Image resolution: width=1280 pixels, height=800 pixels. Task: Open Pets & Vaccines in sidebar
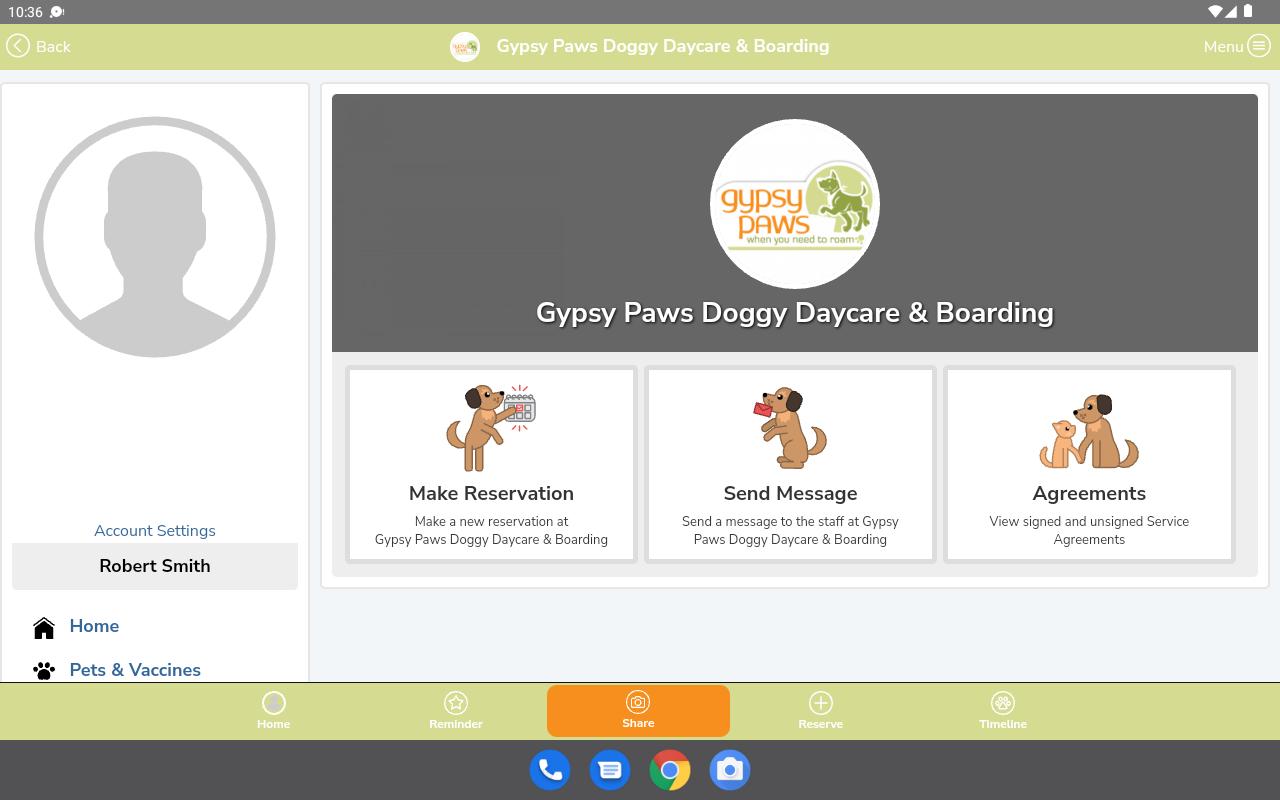pos(135,670)
